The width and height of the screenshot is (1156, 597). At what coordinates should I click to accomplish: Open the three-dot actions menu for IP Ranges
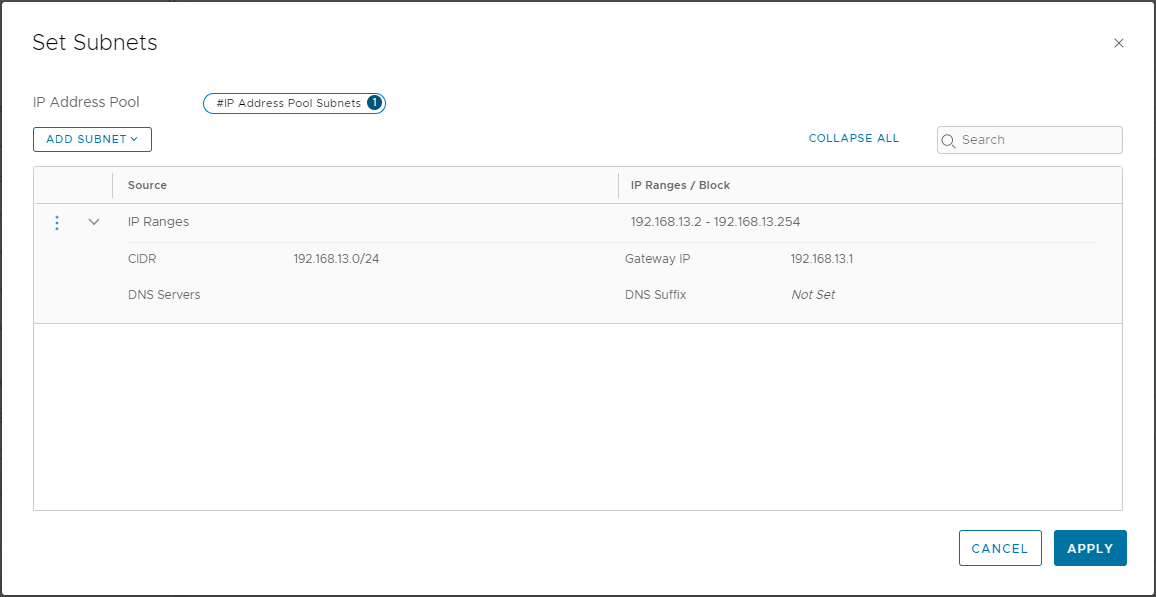tap(58, 223)
